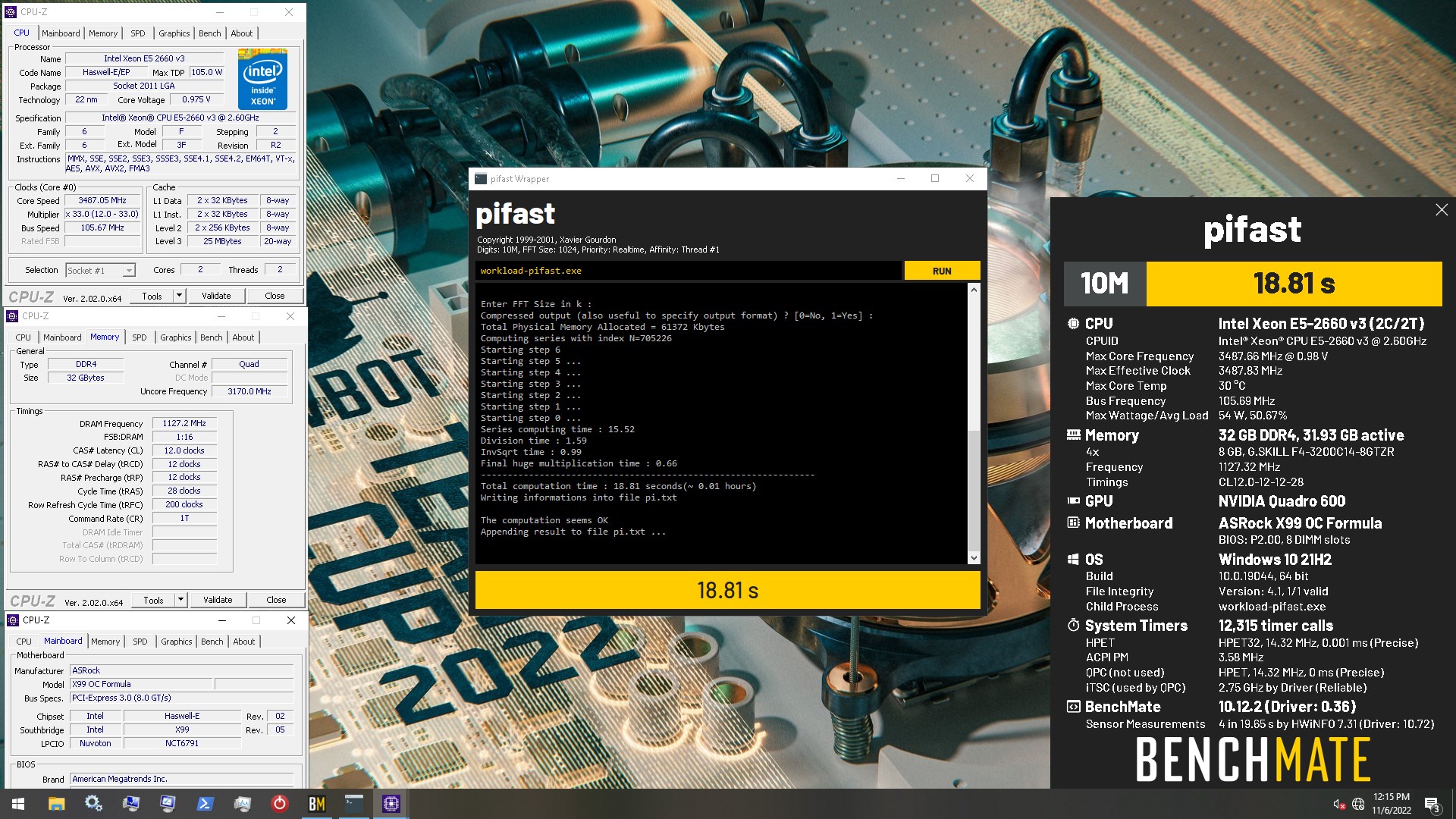Click Close button in the Memory CPU-Z window

pos(276,600)
